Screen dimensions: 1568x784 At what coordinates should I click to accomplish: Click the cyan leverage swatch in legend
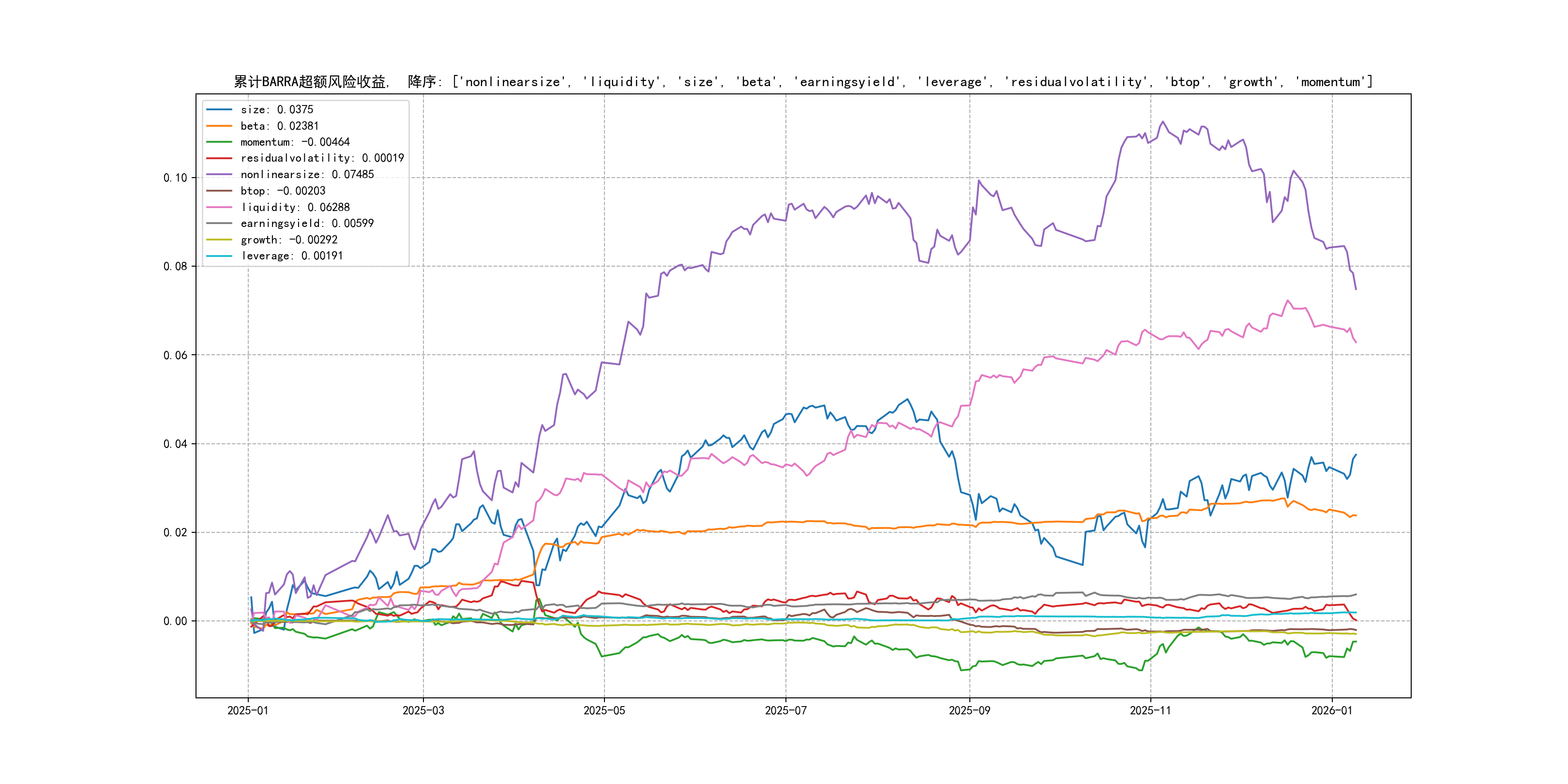coord(219,256)
